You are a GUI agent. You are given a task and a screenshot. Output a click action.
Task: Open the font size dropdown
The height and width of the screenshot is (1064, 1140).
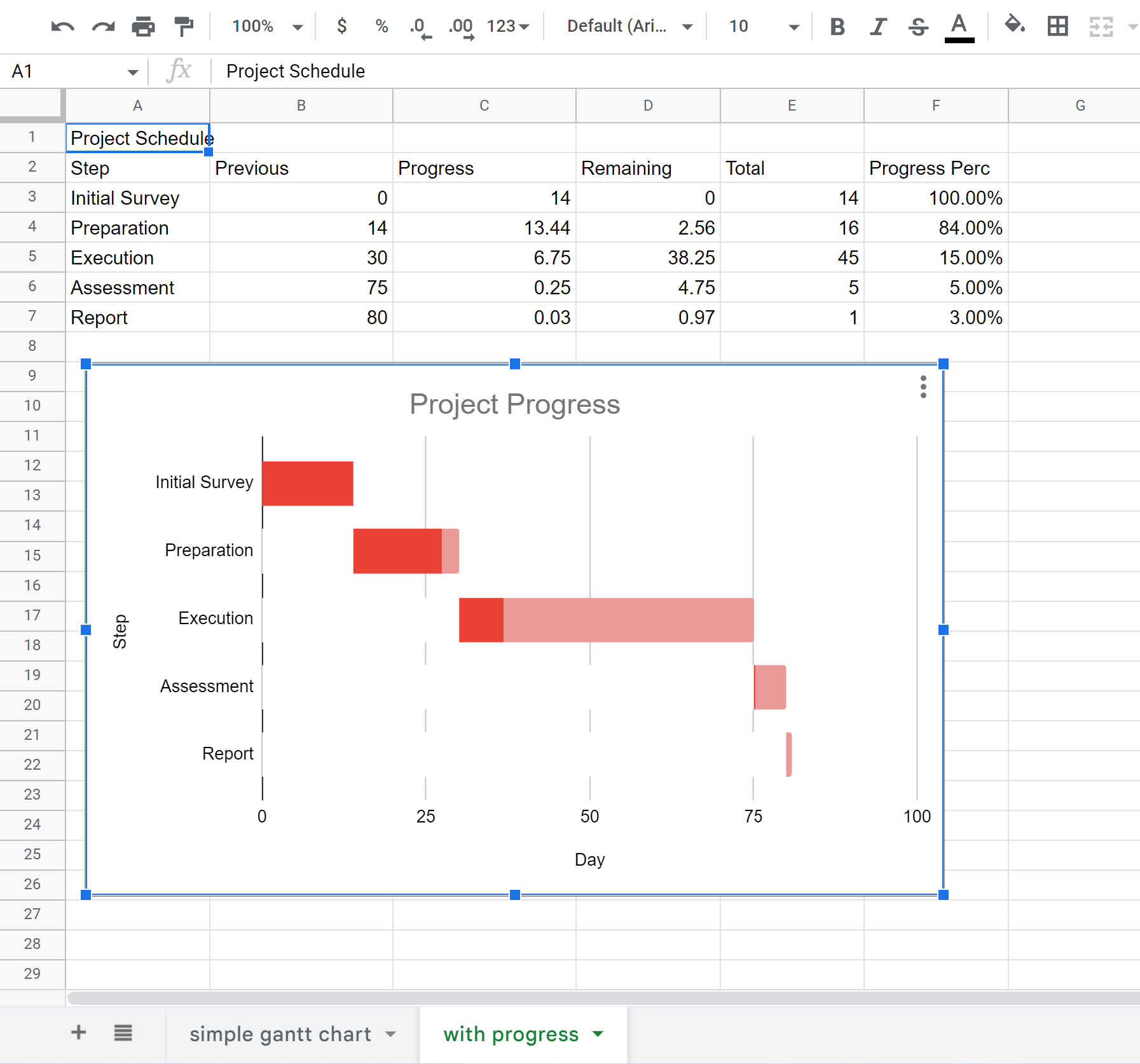[x=764, y=26]
